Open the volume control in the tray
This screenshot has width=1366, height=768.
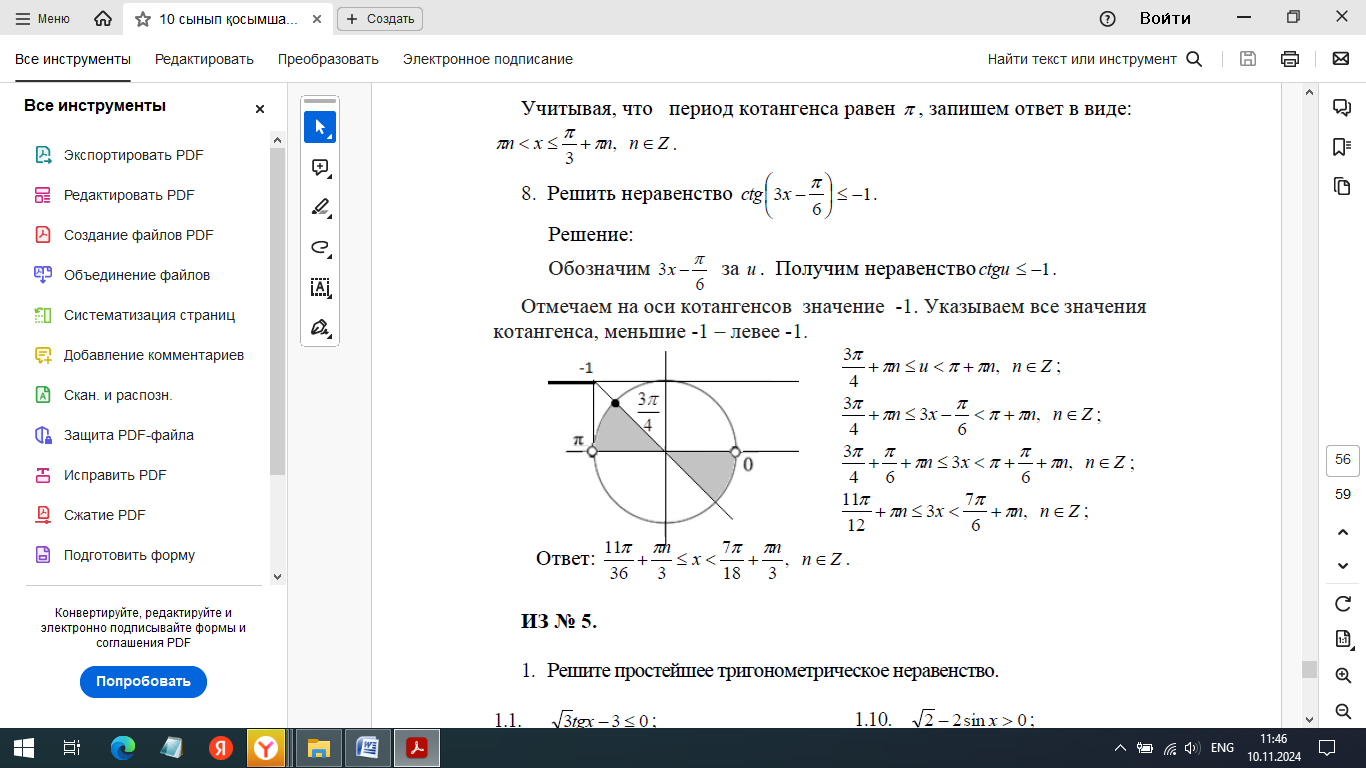click(x=1191, y=747)
